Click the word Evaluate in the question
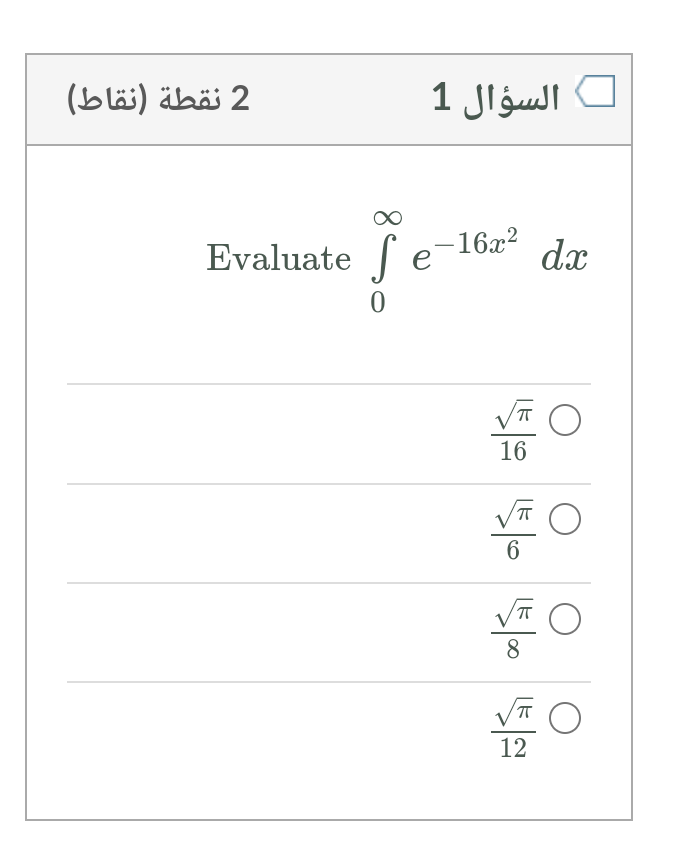 coord(278,258)
